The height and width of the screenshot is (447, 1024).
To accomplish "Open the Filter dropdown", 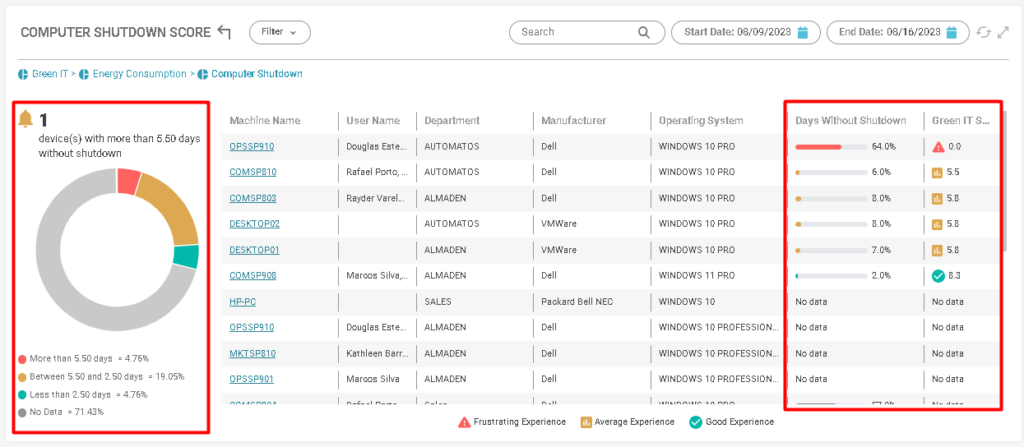I will click(279, 32).
